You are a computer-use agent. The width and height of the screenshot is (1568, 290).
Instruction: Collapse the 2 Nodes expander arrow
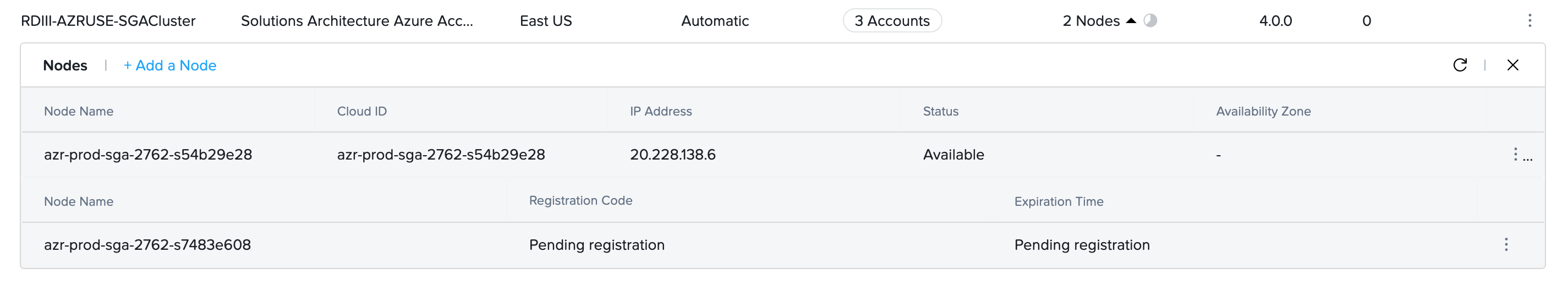pyautogui.click(x=1131, y=21)
